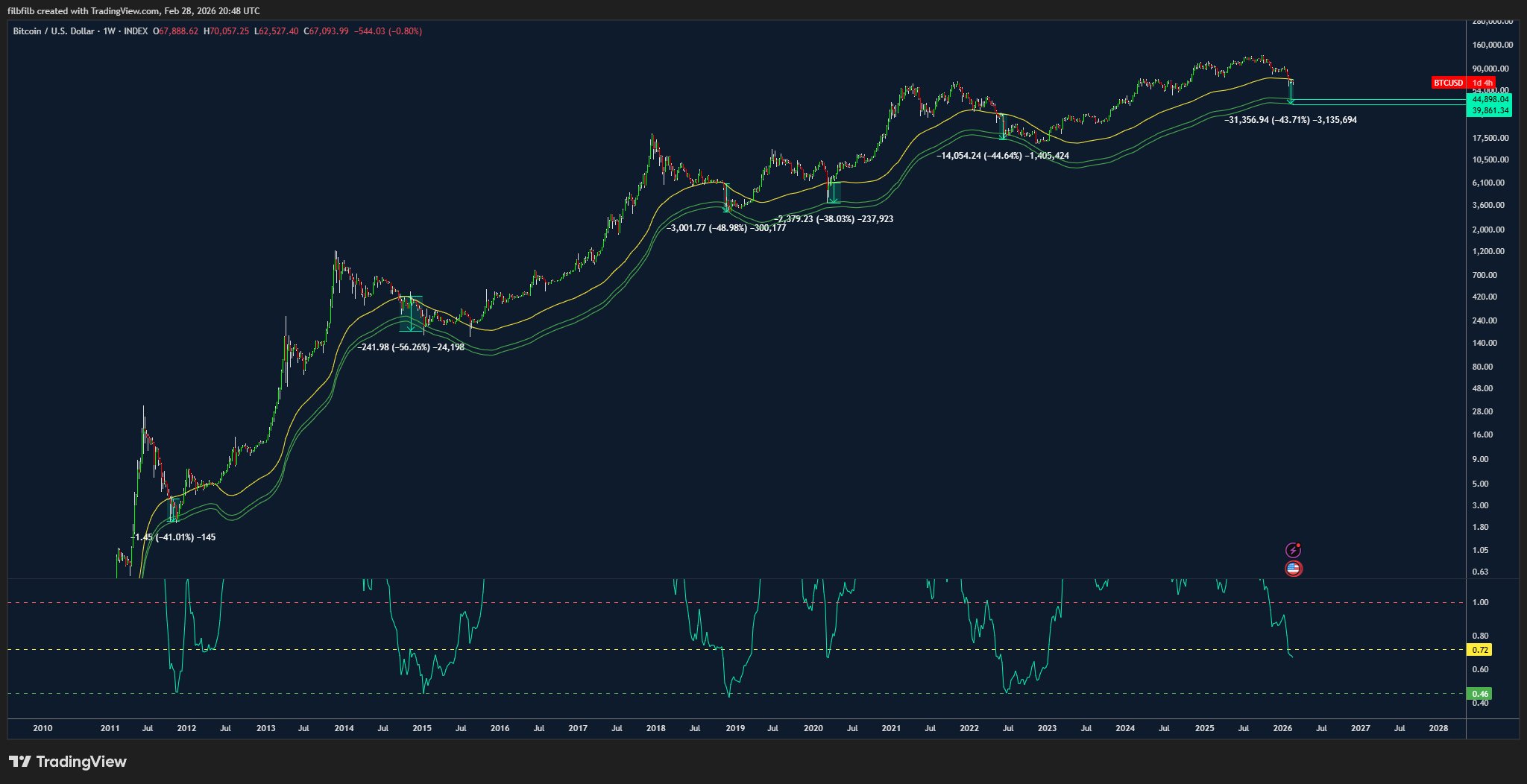The width and height of the screenshot is (1527, 784).
Task: Click the Bitcoin / U.S. Dollar symbol title
Action: 54,31
